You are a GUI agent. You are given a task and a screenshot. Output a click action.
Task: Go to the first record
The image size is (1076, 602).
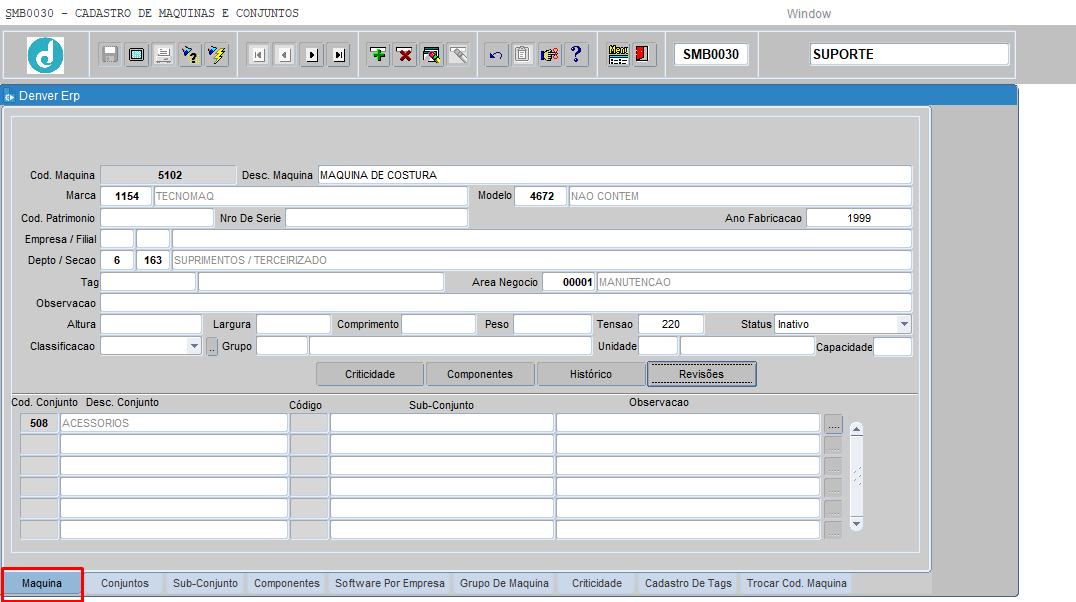pos(258,55)
